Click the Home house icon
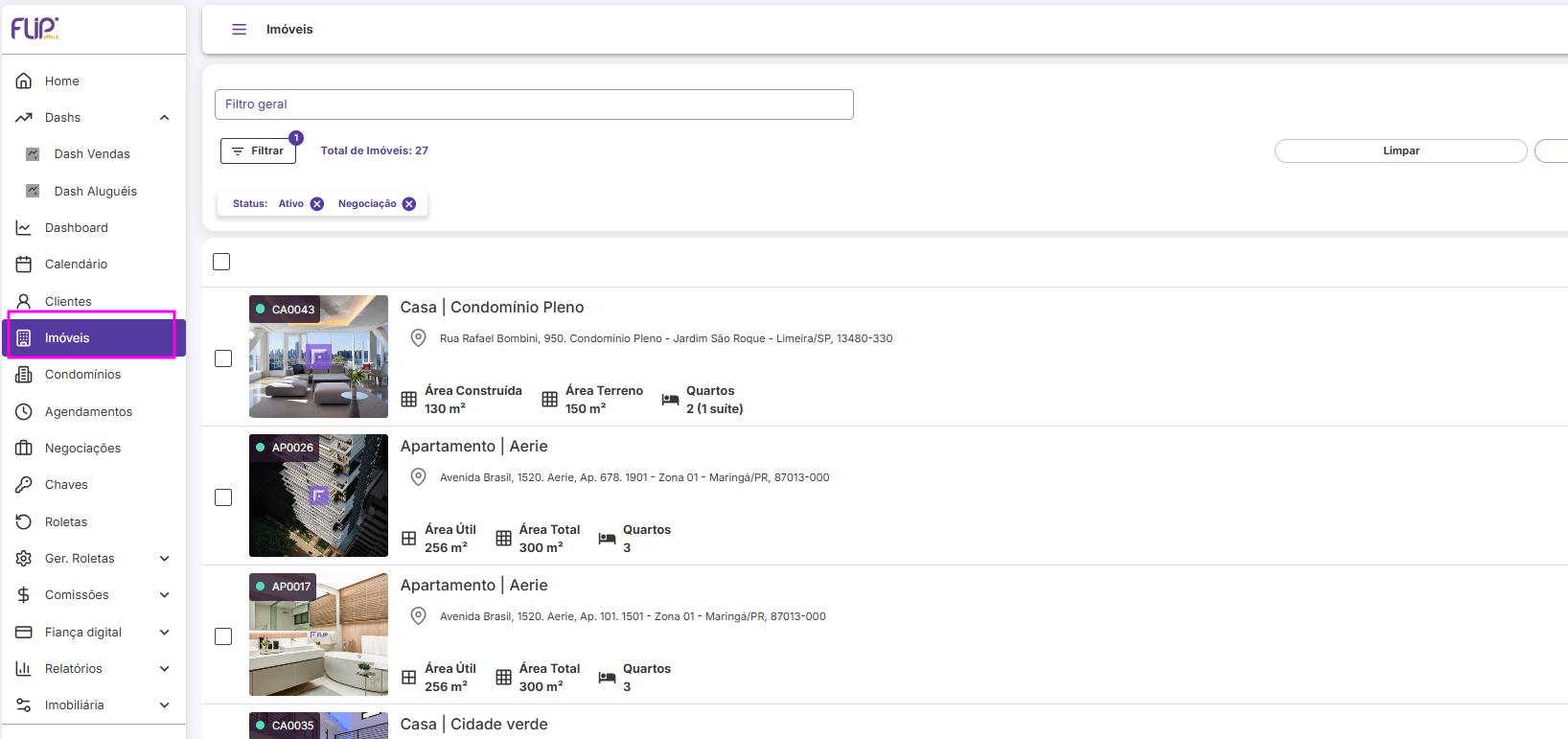Image resolution: width=1568 pixels, height=739 pixels. 24,81
